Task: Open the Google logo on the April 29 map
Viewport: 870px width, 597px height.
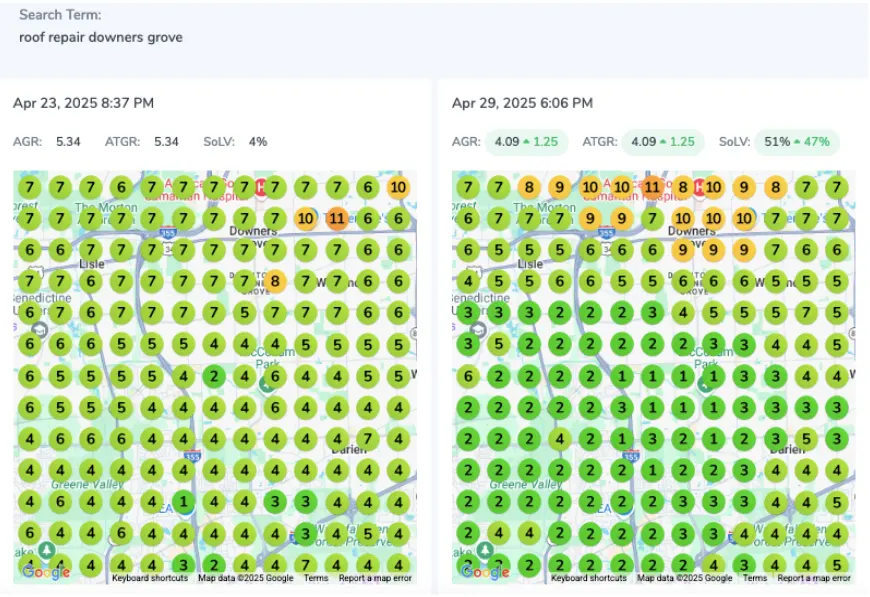Action: pos(486,572)
